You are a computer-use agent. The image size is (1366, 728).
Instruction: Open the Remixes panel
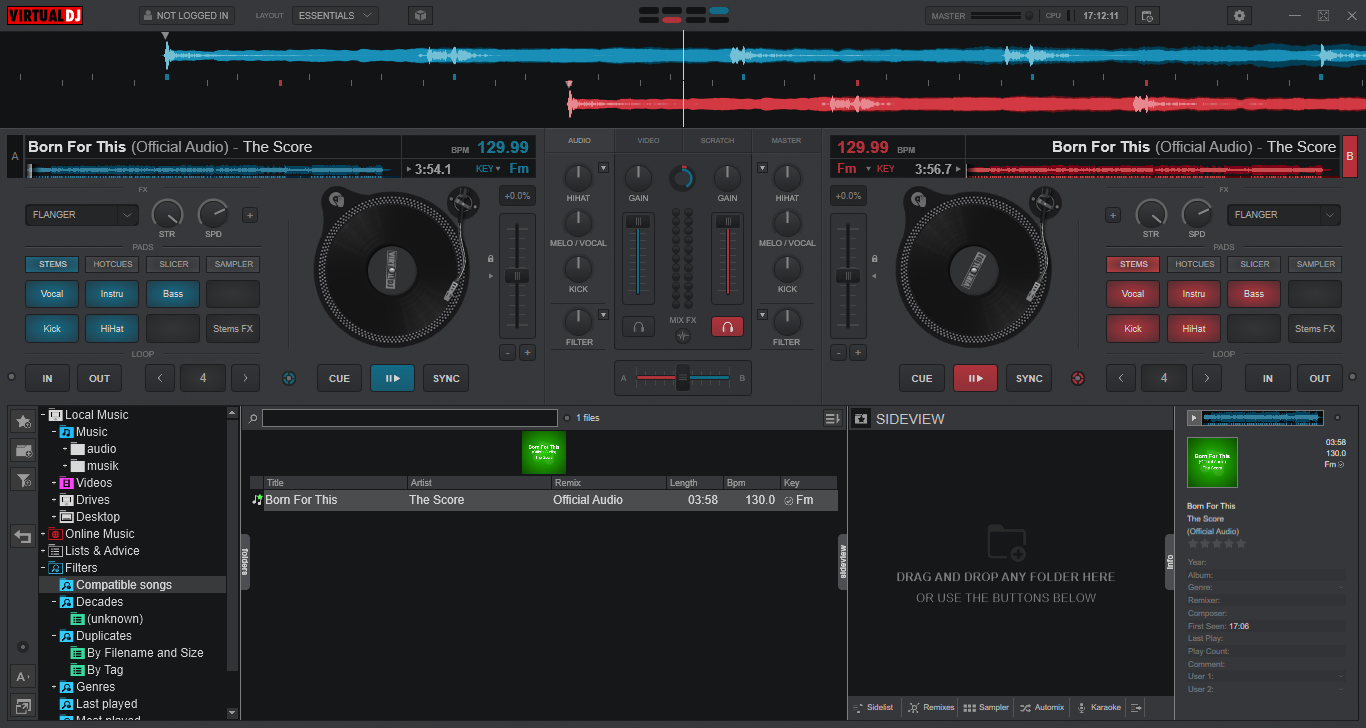tap(930, 707)
